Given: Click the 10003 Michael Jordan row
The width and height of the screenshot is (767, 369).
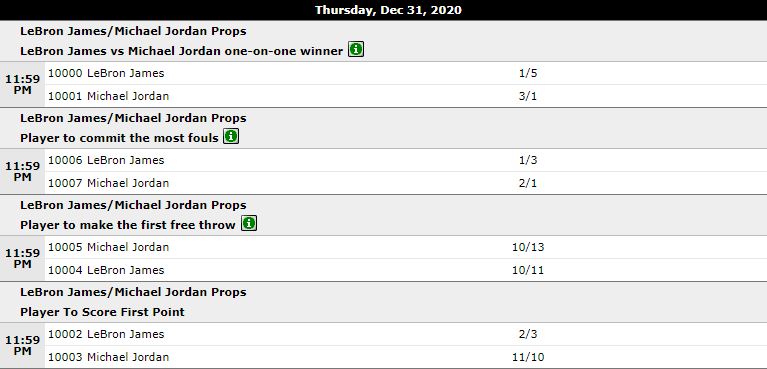Looking at the screenshot, I should [x=406, y=357].
